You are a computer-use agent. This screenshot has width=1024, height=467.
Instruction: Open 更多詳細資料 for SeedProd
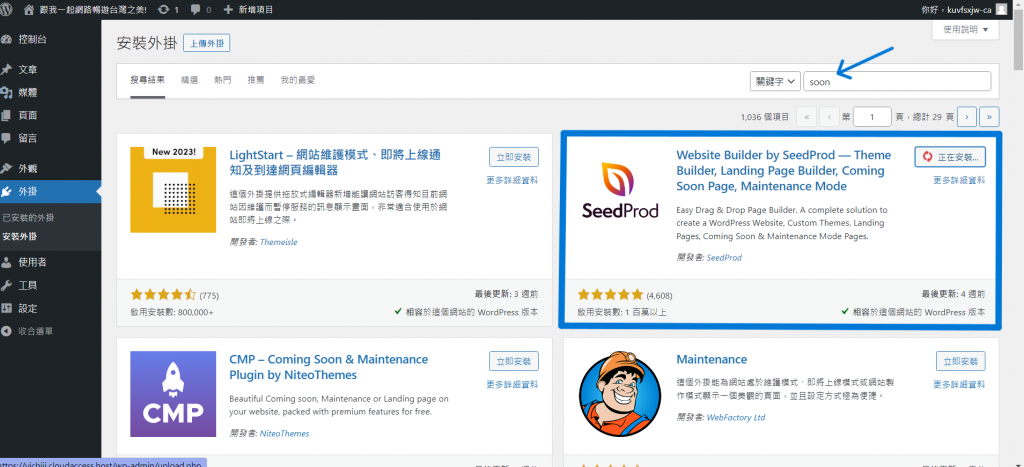pyautogui.click(x=959, y=180)
